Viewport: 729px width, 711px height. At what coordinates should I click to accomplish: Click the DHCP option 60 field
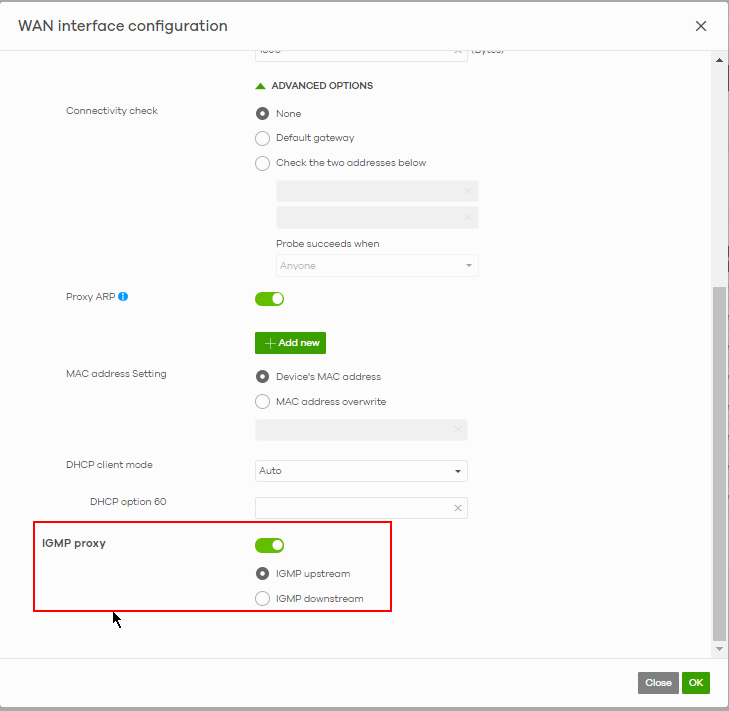(x=352, y=508)
